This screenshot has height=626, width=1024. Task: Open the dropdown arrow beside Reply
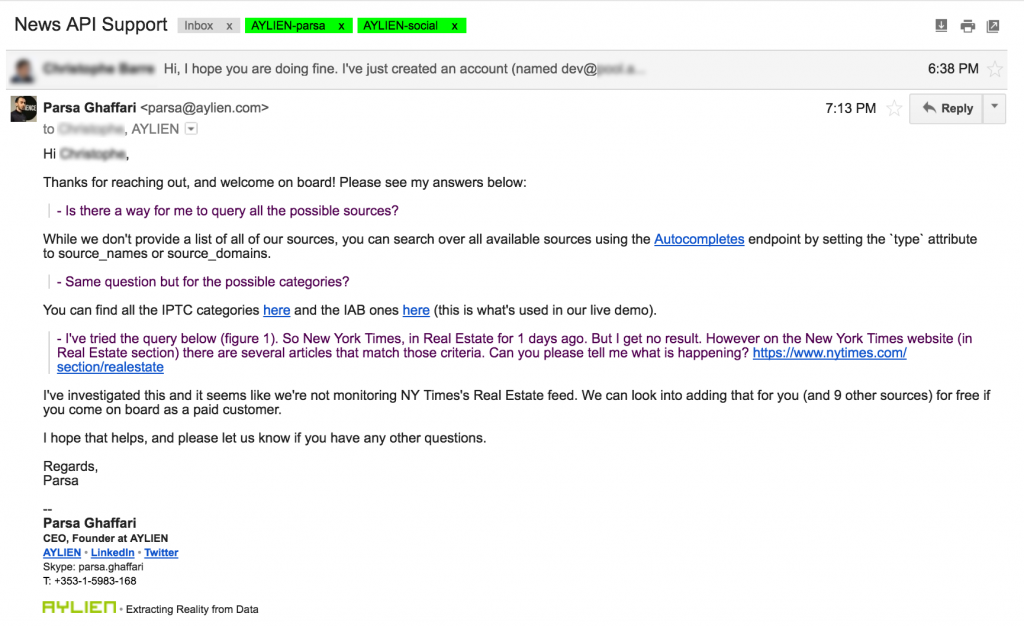click(994, 108)
